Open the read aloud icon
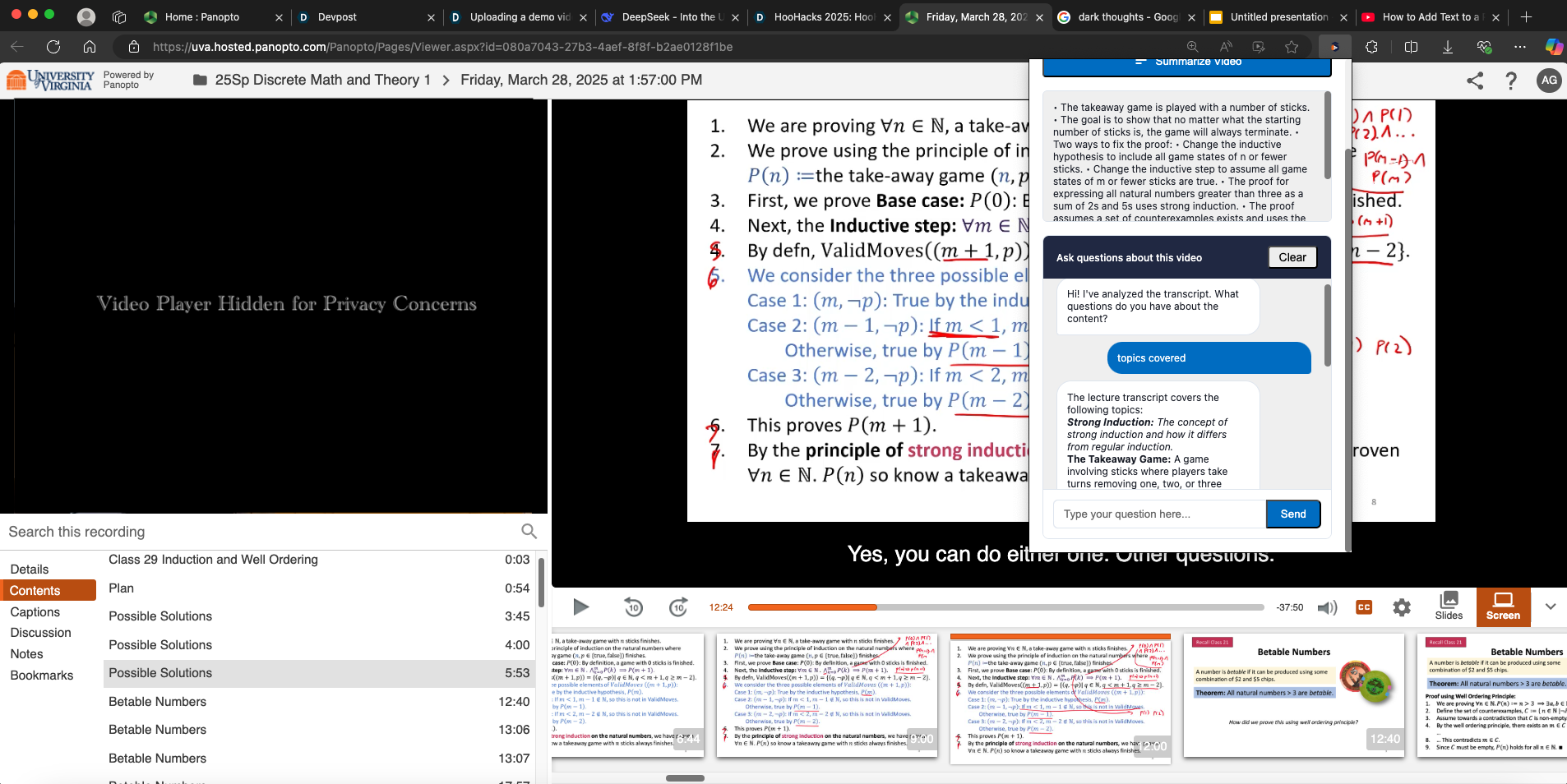Screen dimensions: 1567x784 (x=1226, y=47)
